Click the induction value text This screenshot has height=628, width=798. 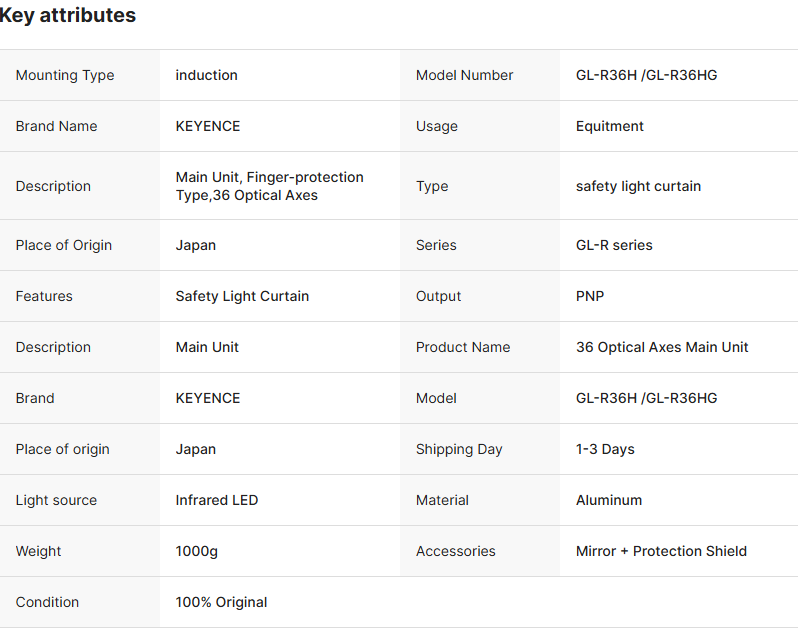pyautogui.click(x=206, y=75)
